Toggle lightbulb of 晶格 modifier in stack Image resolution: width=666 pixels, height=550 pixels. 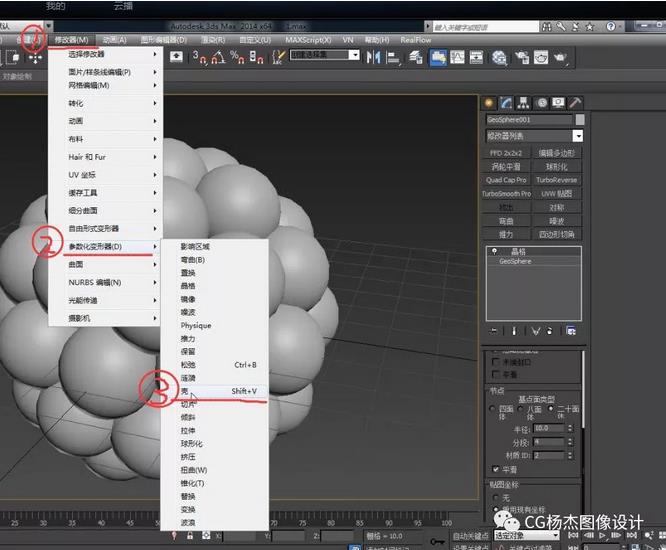[494, 251]
